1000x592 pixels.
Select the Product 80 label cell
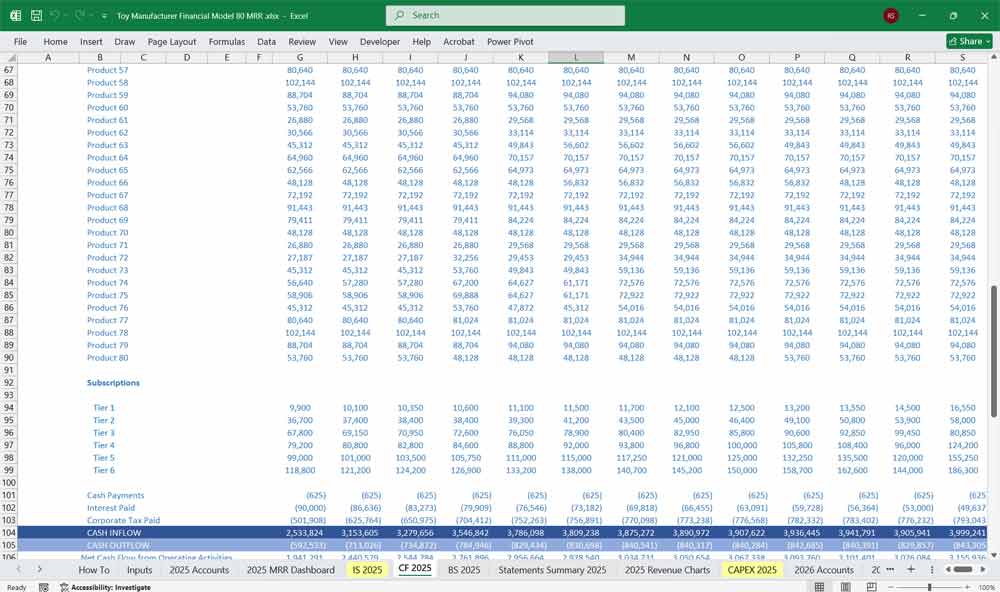(x=107, y=358)
